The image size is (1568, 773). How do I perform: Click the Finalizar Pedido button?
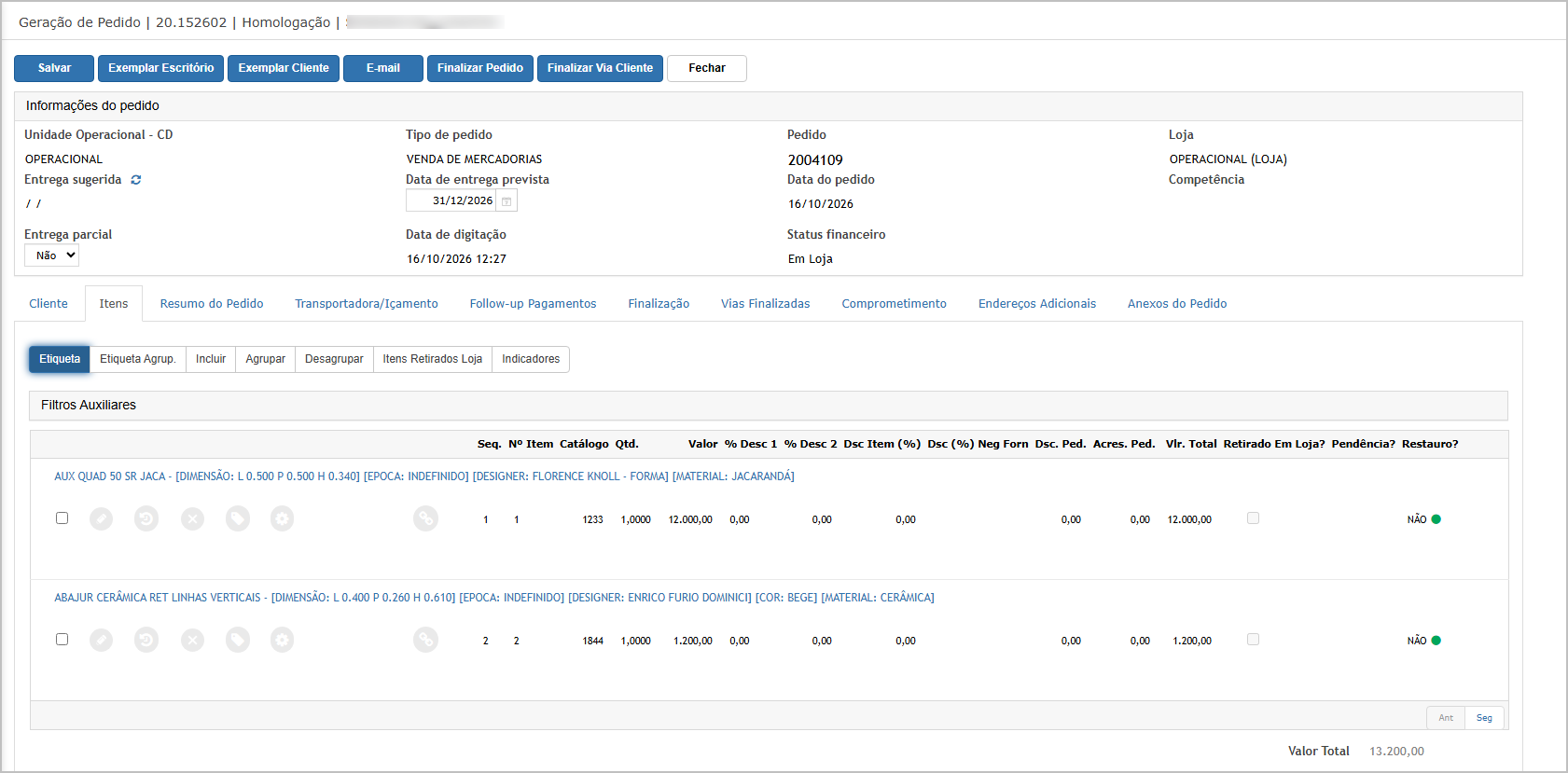(480, 68)
